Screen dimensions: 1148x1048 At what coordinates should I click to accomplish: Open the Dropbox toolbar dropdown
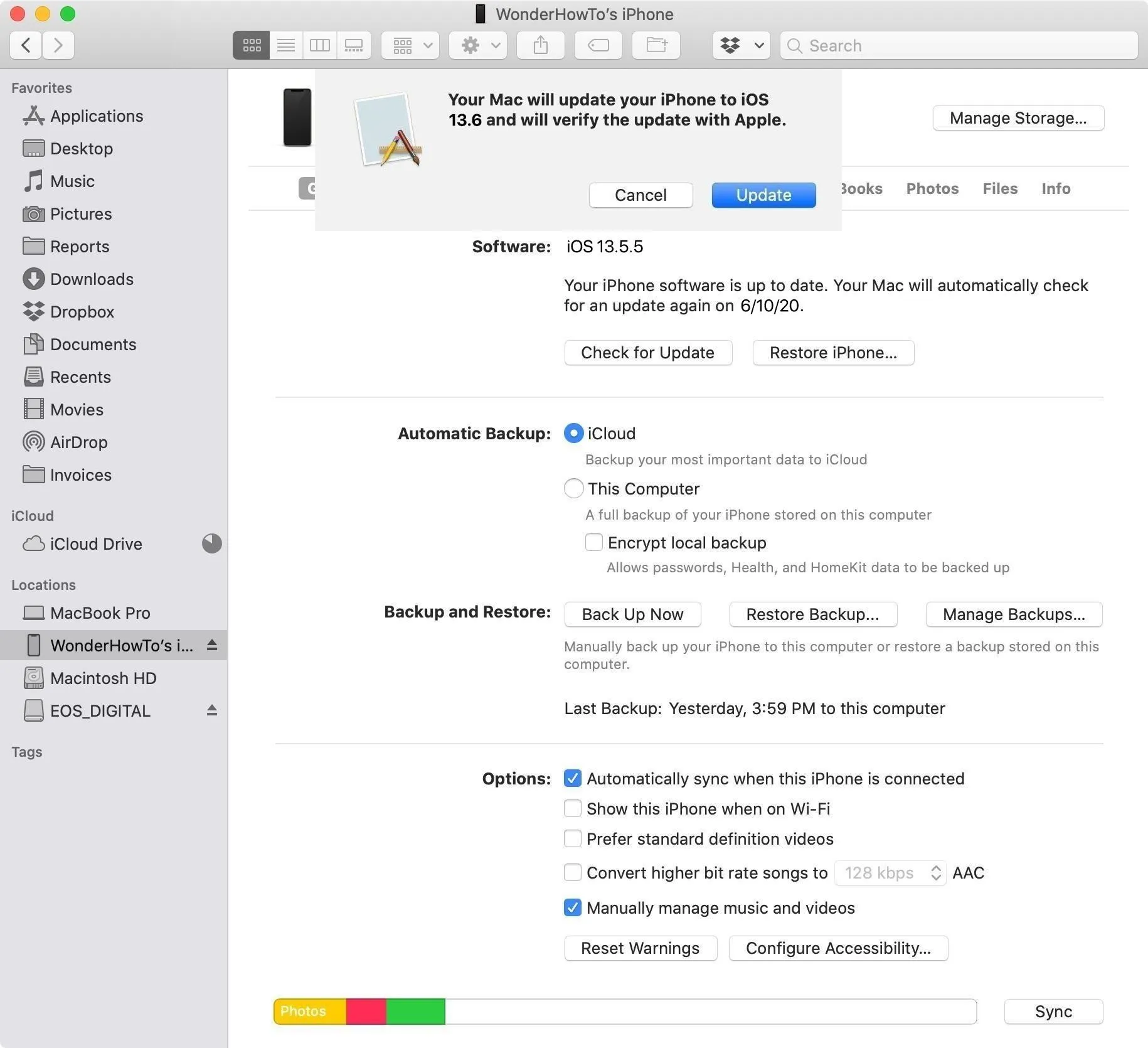click(x=741, y=45)
